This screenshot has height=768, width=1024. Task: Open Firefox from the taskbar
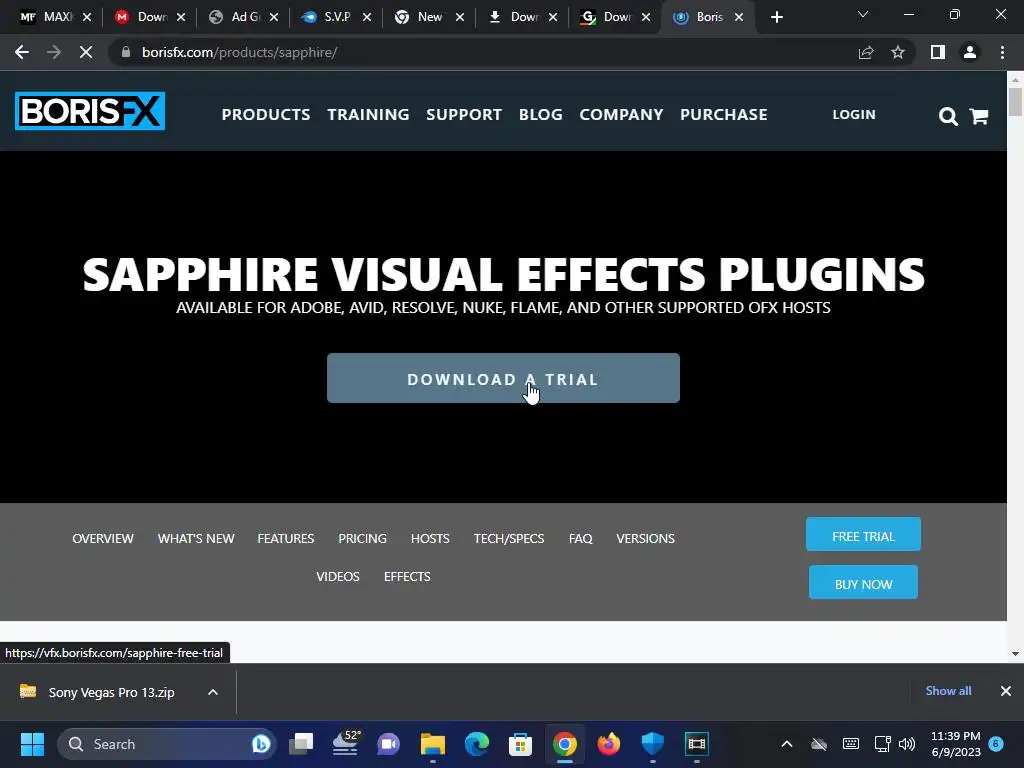tap(609, 744)
